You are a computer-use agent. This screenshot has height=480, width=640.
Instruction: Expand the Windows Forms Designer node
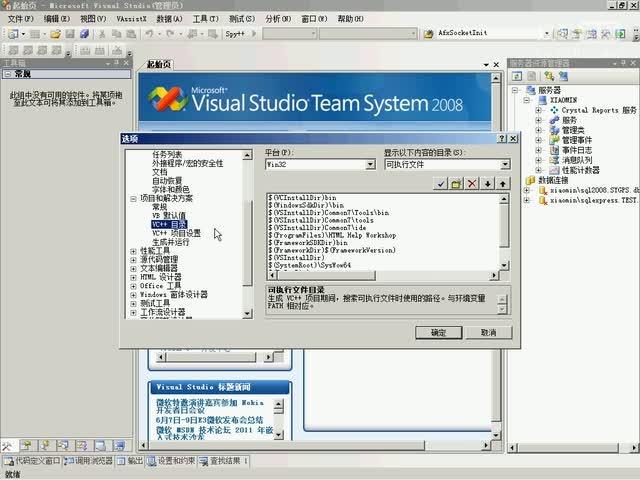[133, 295]
